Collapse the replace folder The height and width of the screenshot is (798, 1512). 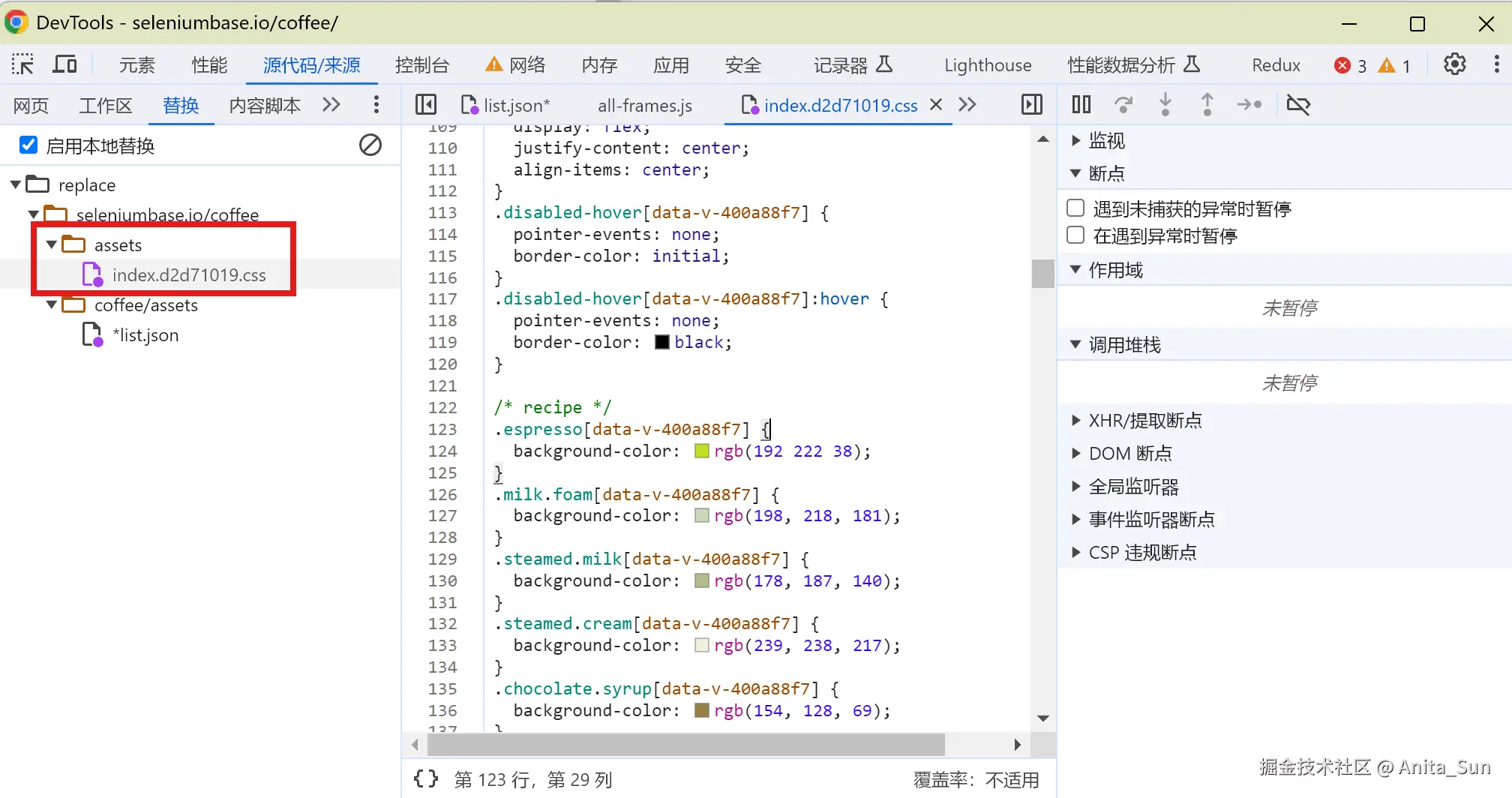(x=15, y=184)
